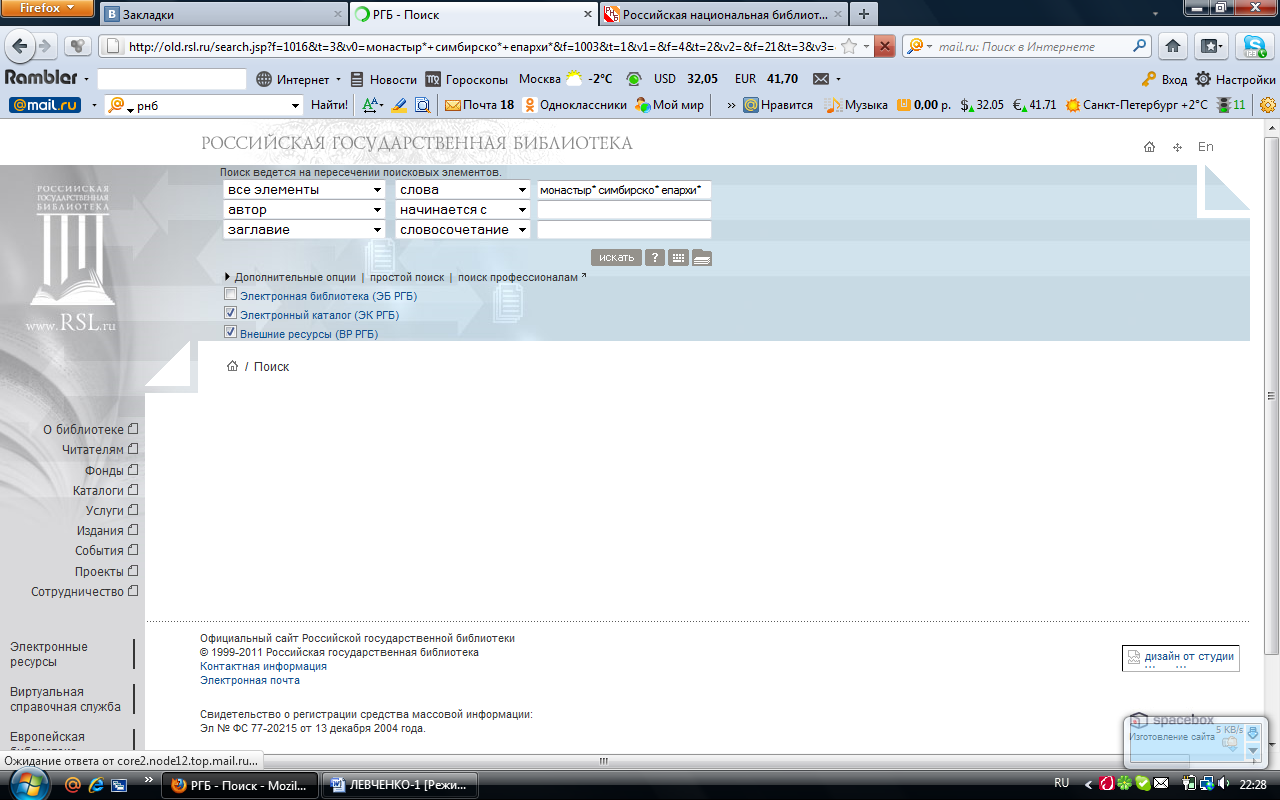Open the 'начинается с' match dropdown

coord(463,210)
